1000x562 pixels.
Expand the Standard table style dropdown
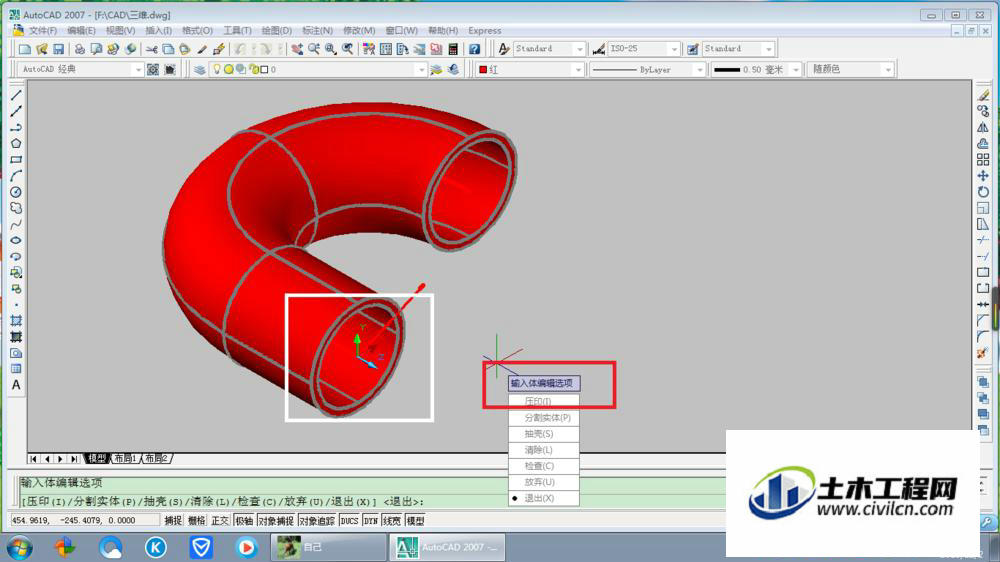point(768,49)
